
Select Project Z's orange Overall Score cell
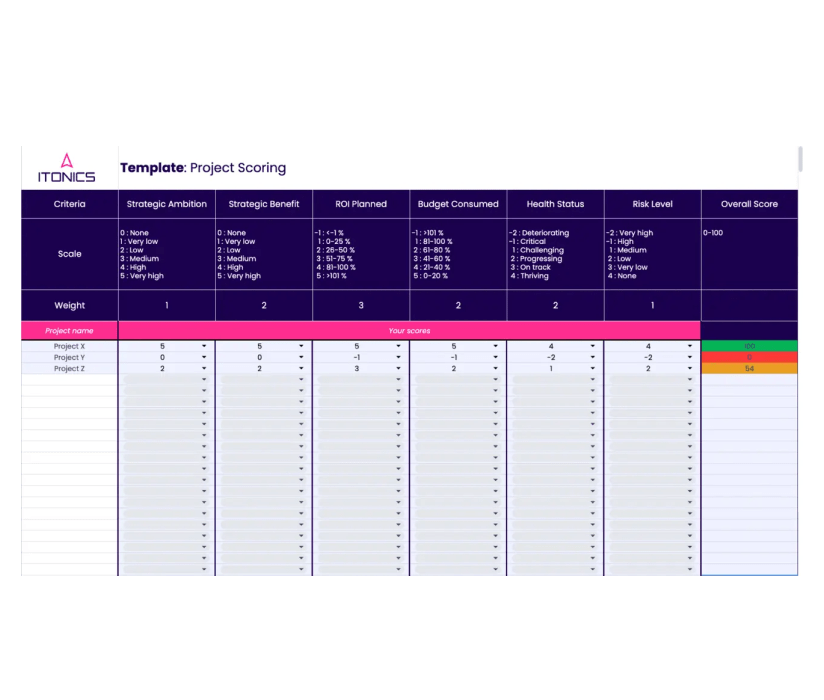click(x=750, y=368)
